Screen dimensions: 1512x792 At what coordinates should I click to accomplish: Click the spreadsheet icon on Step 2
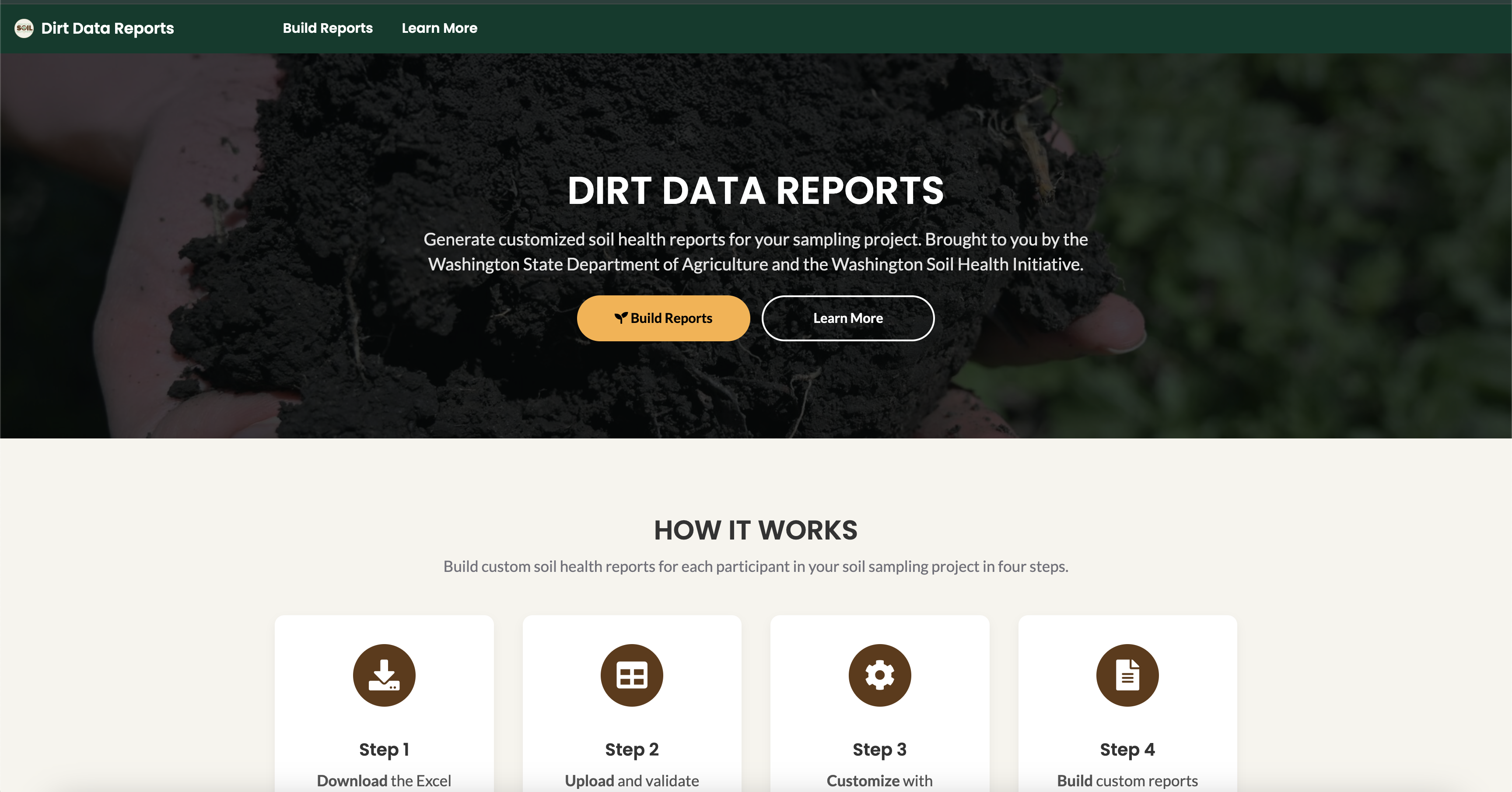632,675
